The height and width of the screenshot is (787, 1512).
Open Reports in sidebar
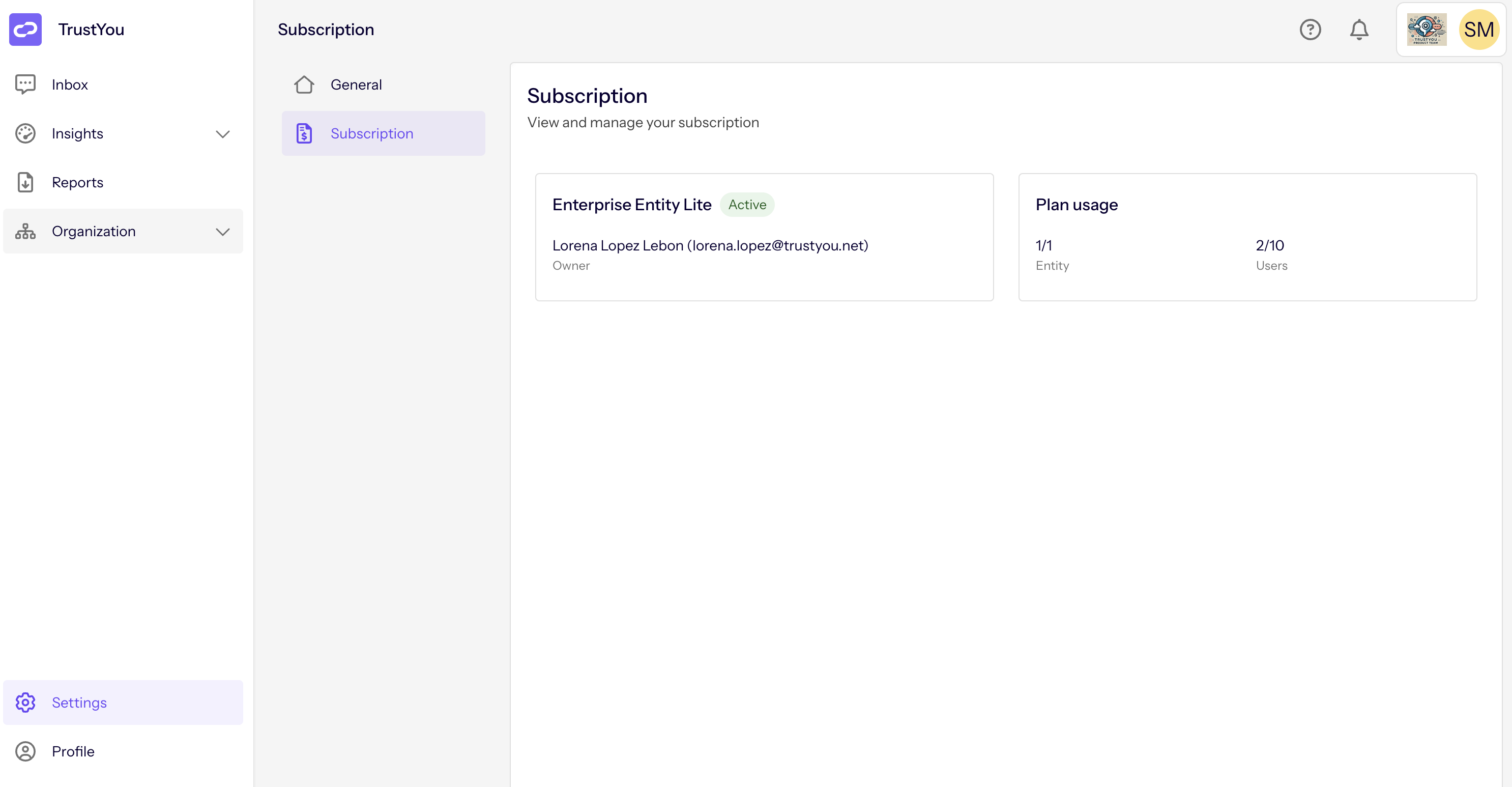pyautogui.click(x=123, y=182)
